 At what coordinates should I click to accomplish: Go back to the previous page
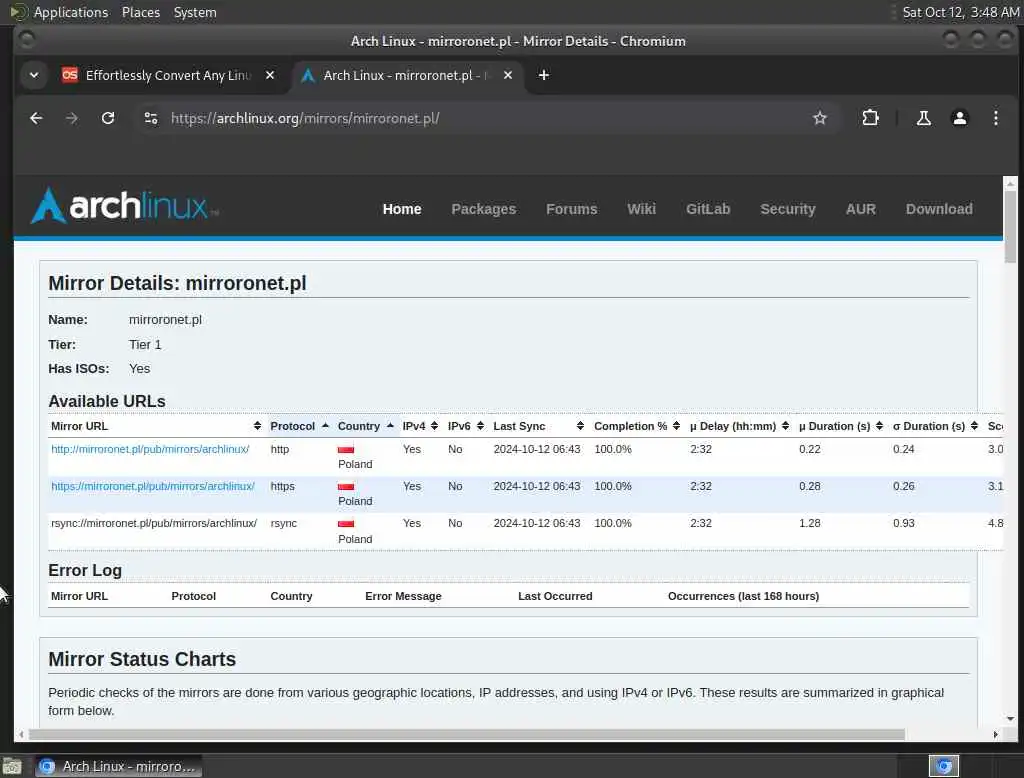[x=37, y=118]
